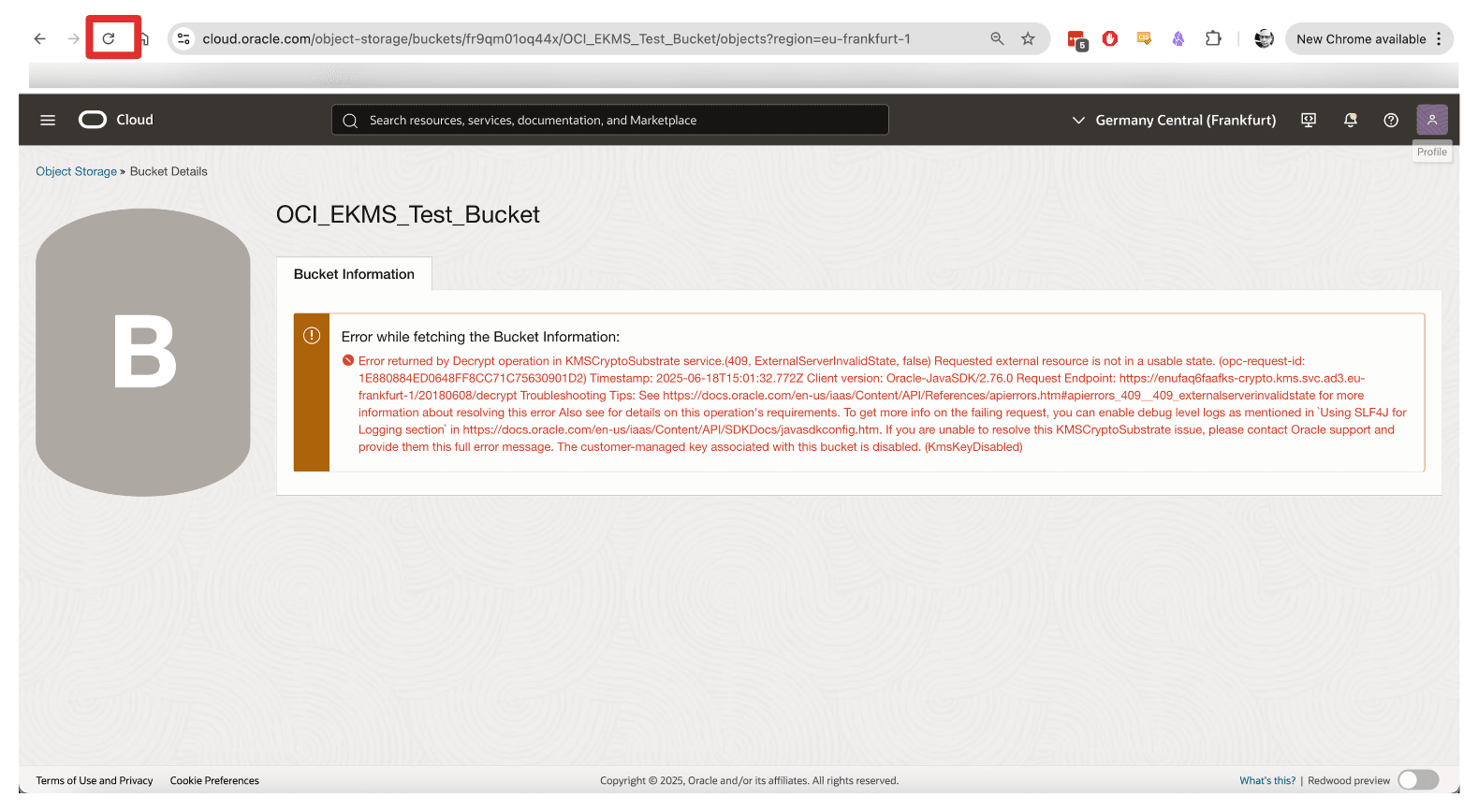Viewport: 1478px width, 812px height.
Task: Expand the Germany Central (Frankfurt) region dropdown
Action: 1174,120
